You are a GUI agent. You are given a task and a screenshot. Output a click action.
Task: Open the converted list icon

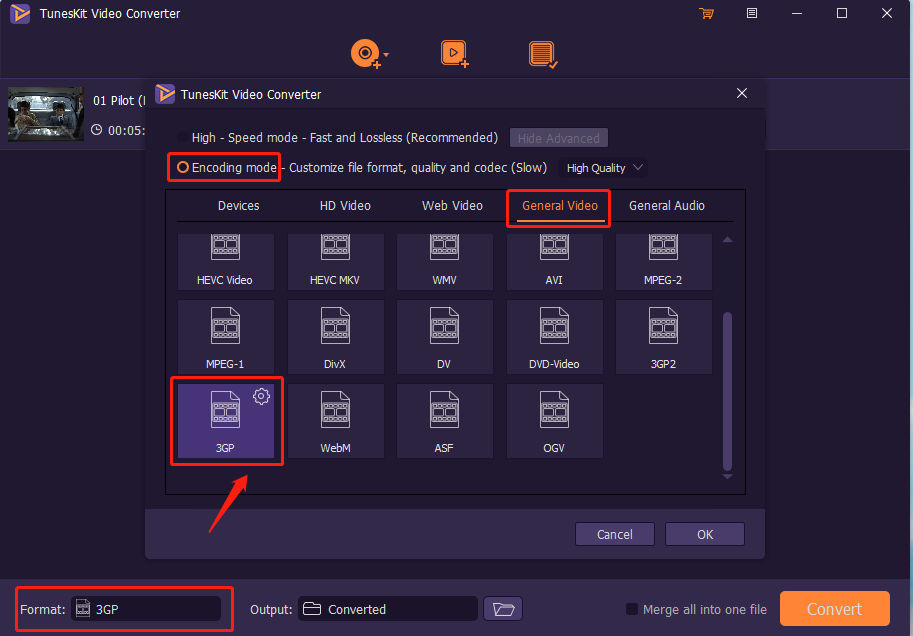543,54
